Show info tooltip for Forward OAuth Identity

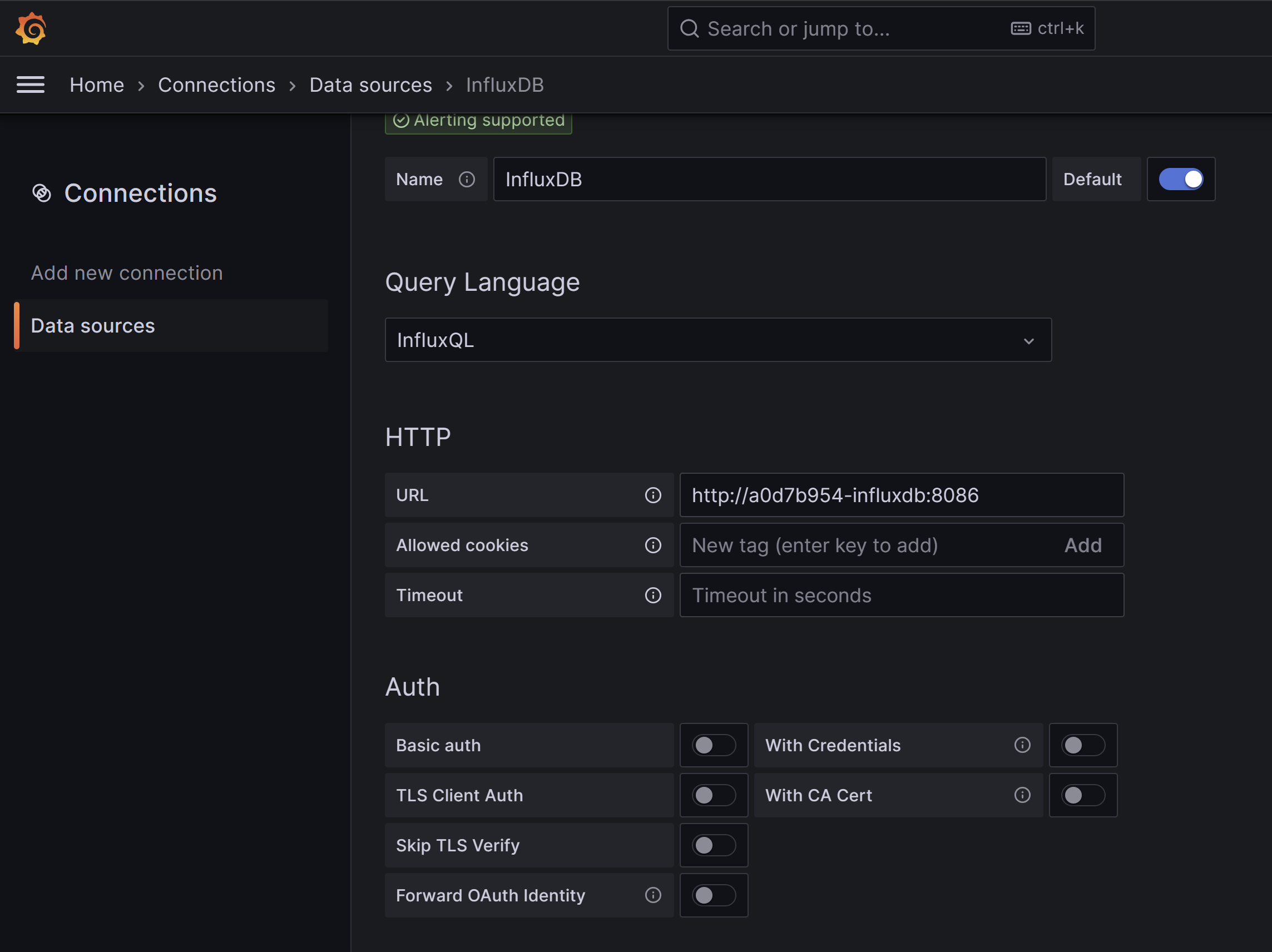[x=654, y=895]
